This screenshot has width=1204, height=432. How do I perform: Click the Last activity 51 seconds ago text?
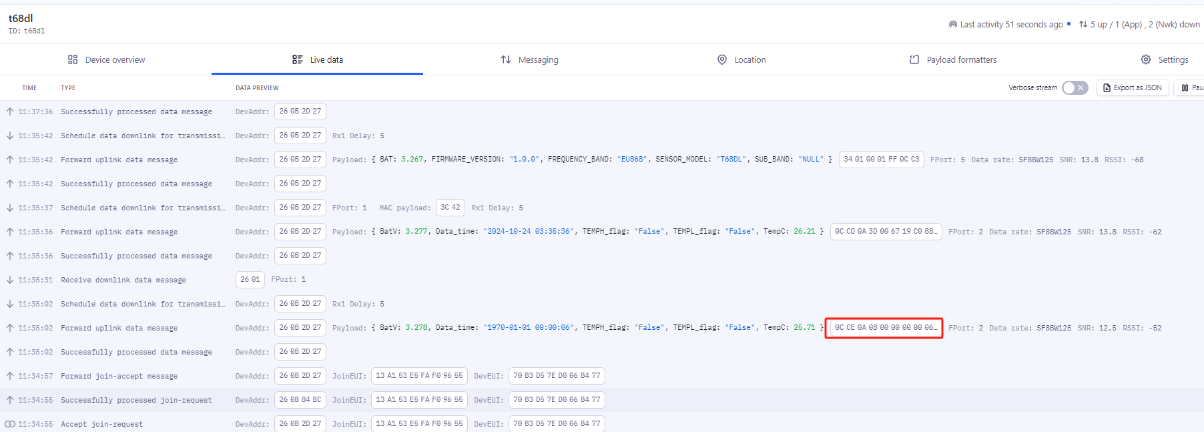(1010, 23)
